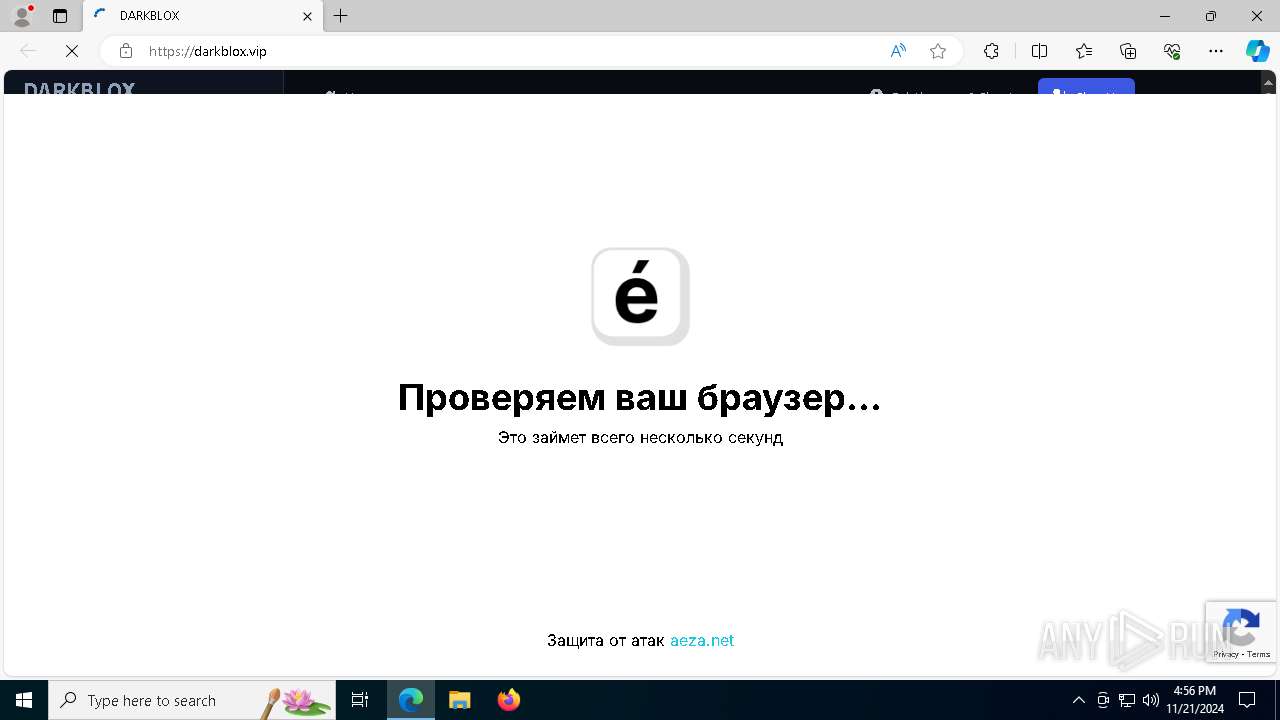The width and height of the screenshot is (1280, 720).
Task: Click the address bar URL field
Action: click(x=510, y=51)
